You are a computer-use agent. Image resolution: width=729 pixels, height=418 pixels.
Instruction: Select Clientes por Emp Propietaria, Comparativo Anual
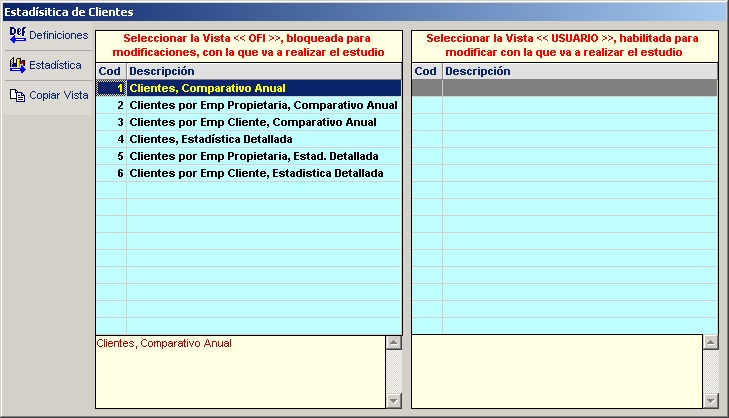point(263,105)
